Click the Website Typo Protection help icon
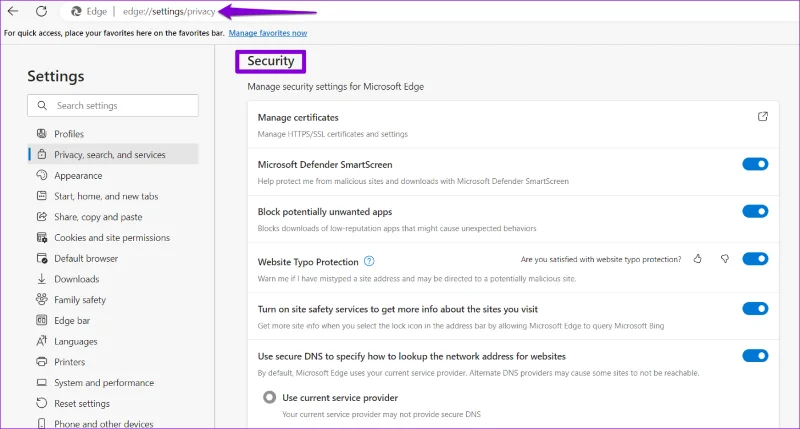The height and width of the screenshot is (429, 800). (369, 261)
